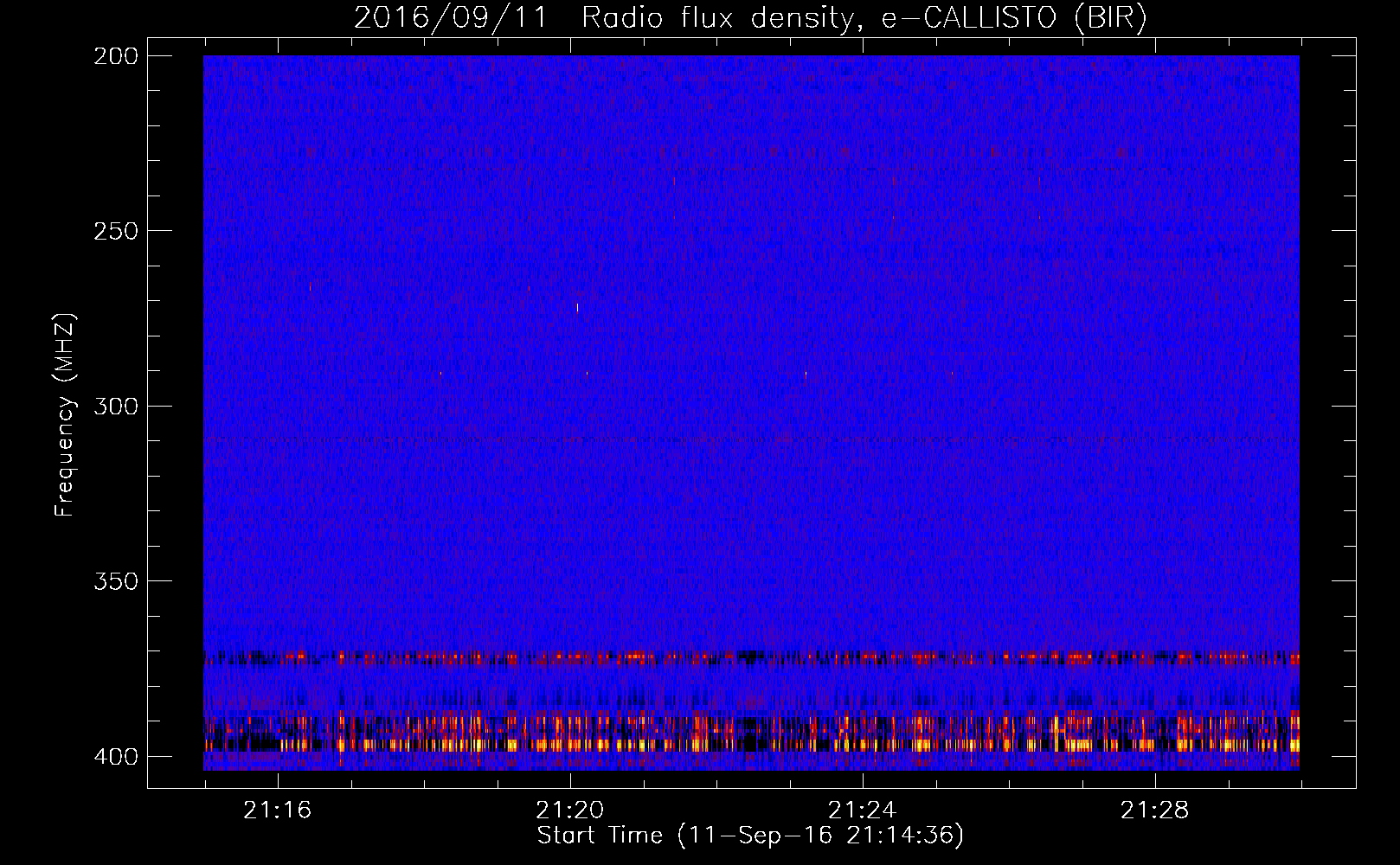Click the 250 frequency tick label
1400x865 pixels.
116,231
